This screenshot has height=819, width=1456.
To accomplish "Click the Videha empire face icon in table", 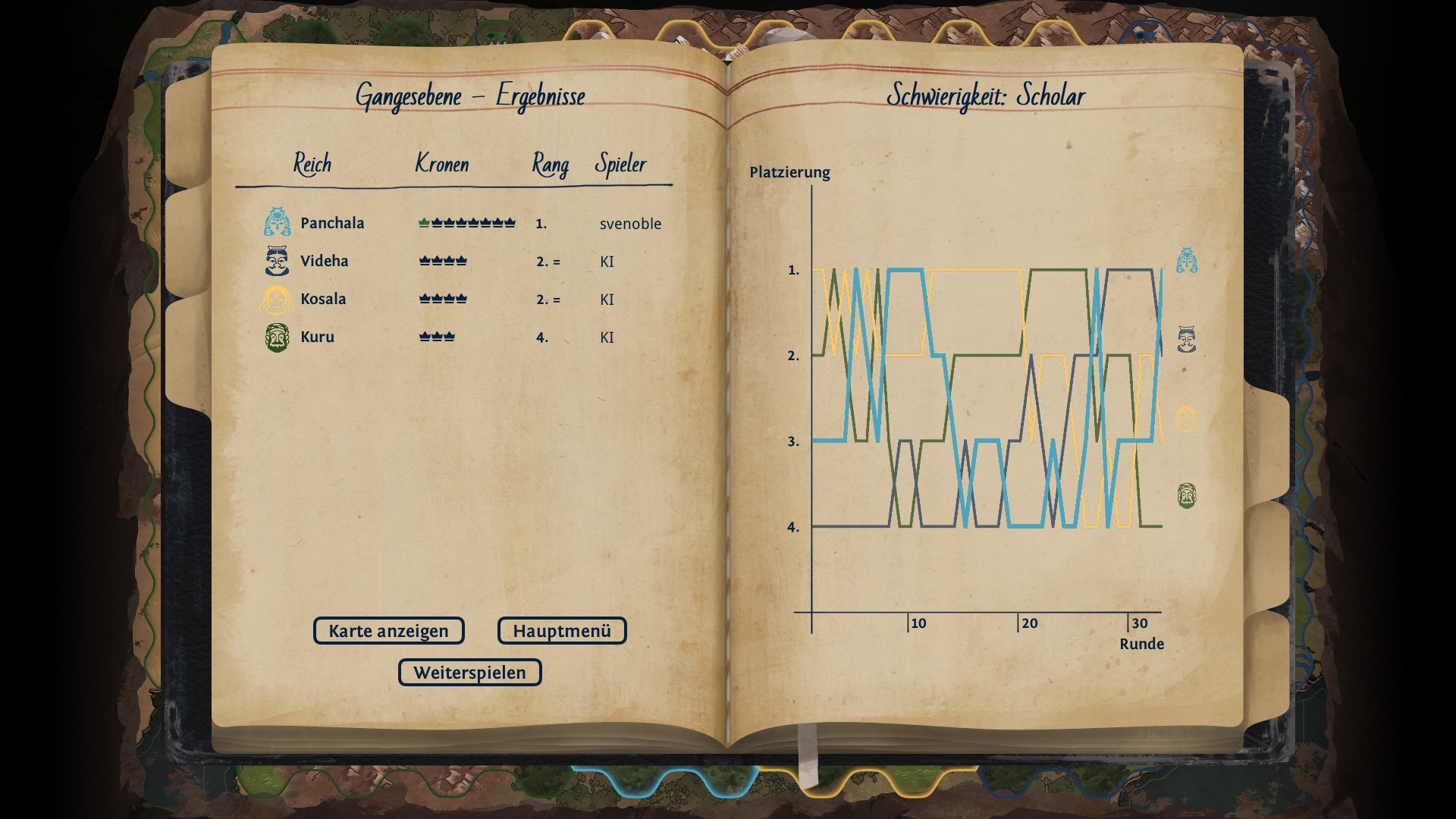I will point(277,261).
